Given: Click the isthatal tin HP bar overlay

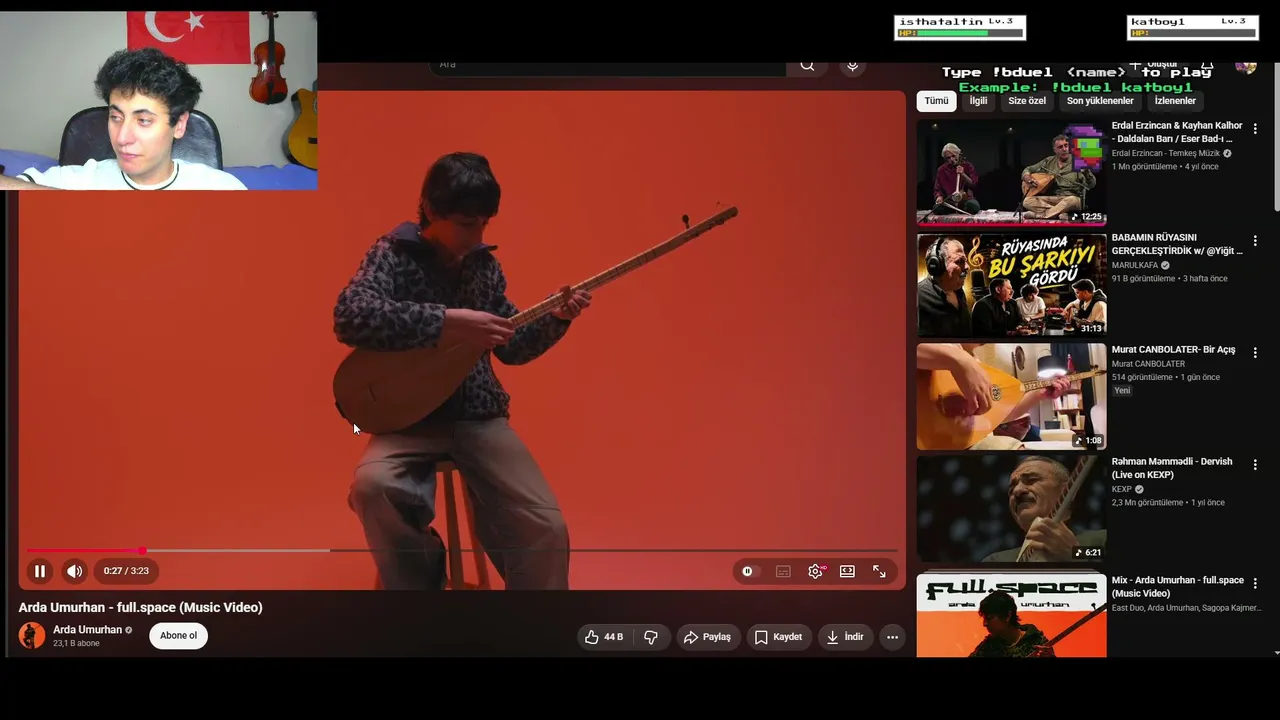Looking at the screenshot, I should point(960,28).
